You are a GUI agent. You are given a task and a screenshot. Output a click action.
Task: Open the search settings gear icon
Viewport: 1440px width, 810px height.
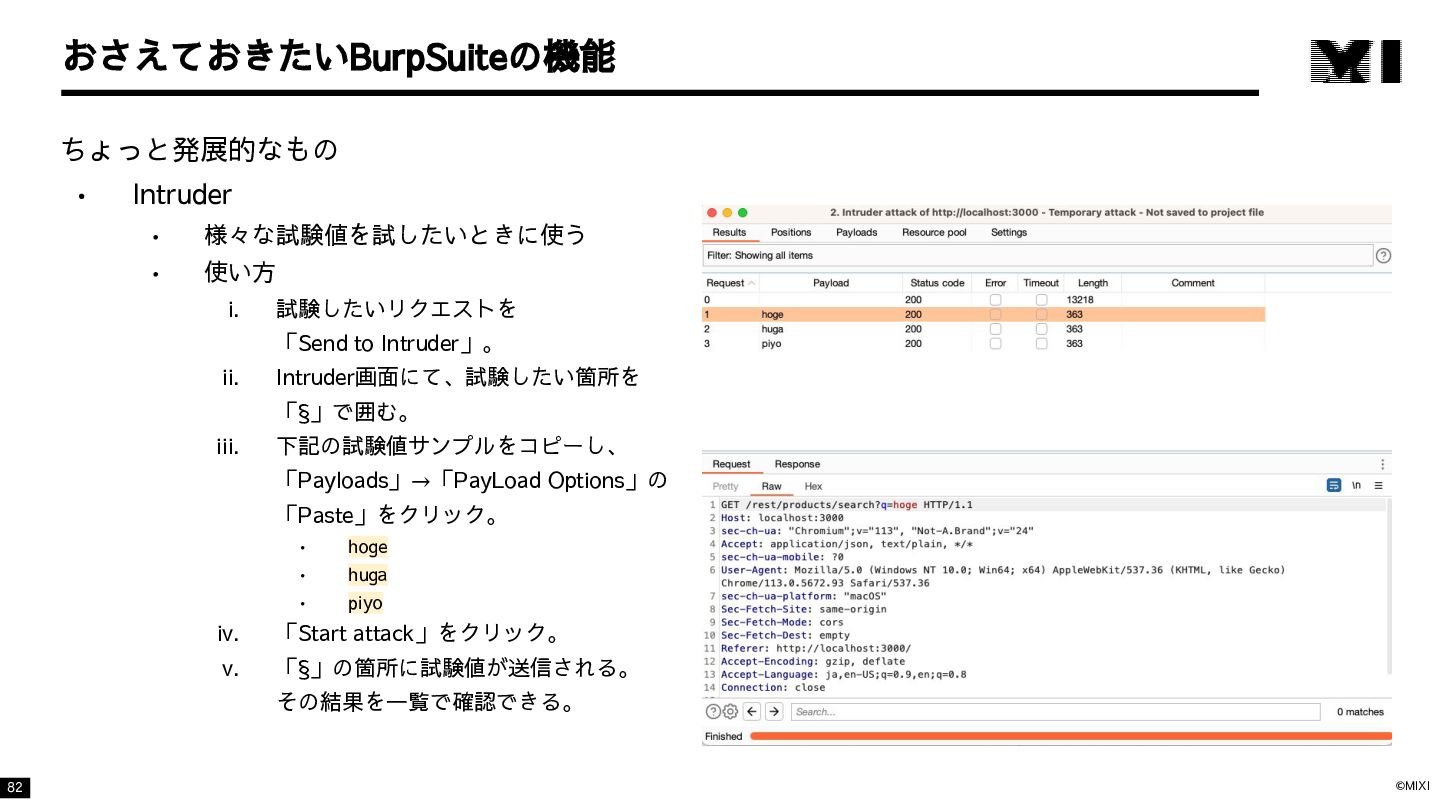pyautogui.click(x=730, y=712)
